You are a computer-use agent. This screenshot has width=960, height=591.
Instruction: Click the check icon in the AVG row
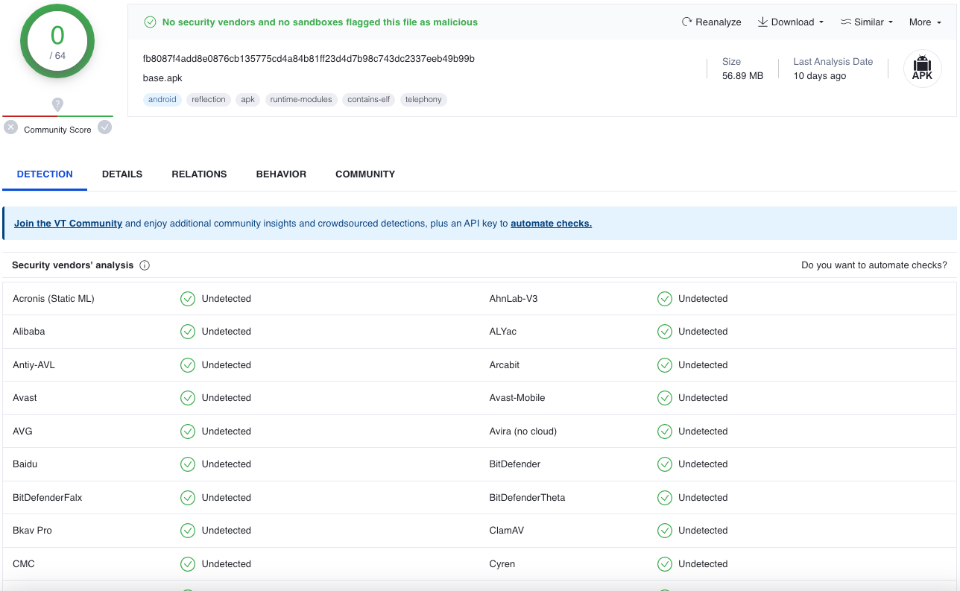point(187,431)
